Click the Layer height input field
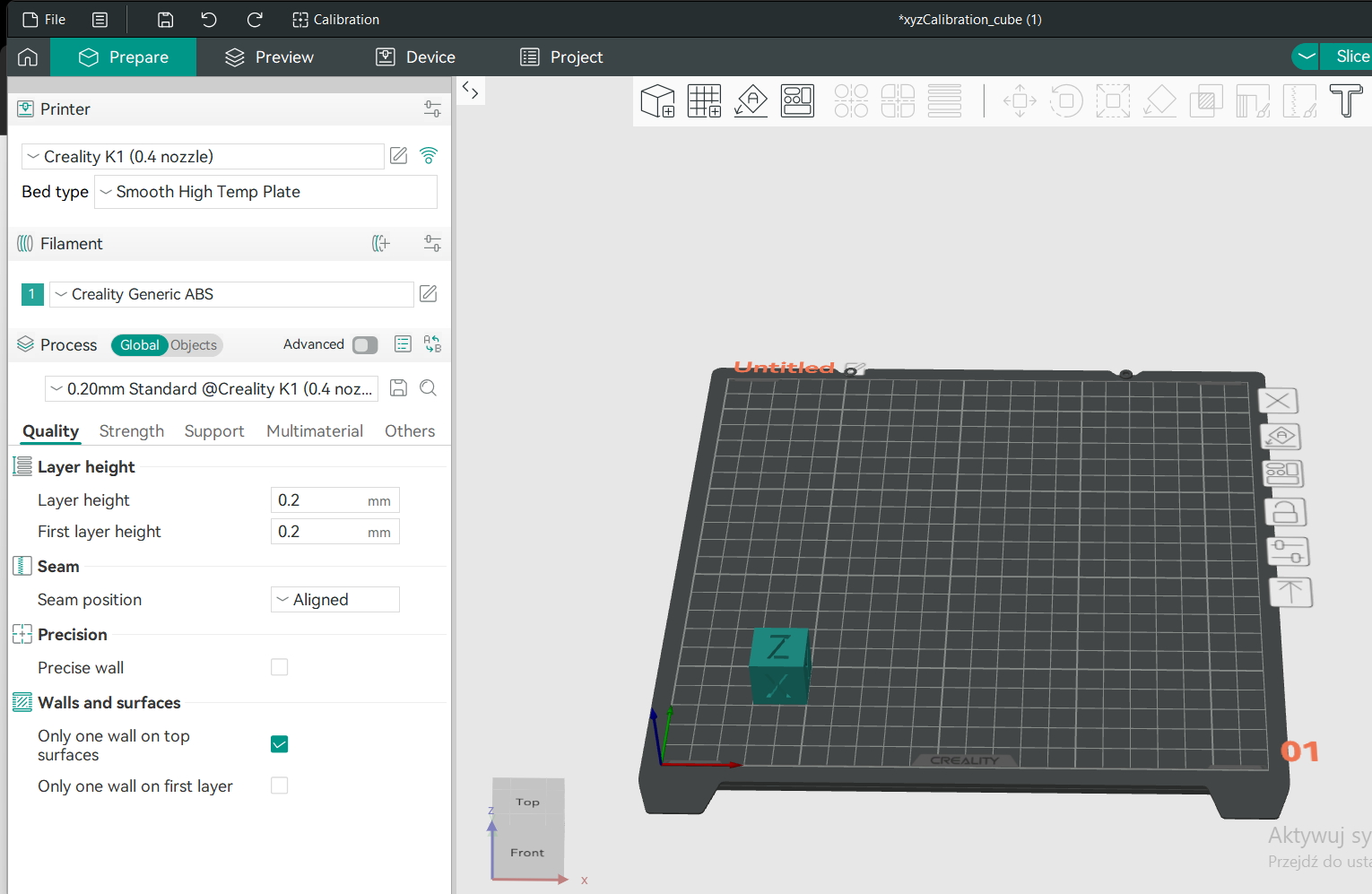The height and width of the screenshot is (894, 1372). point(318,500)
